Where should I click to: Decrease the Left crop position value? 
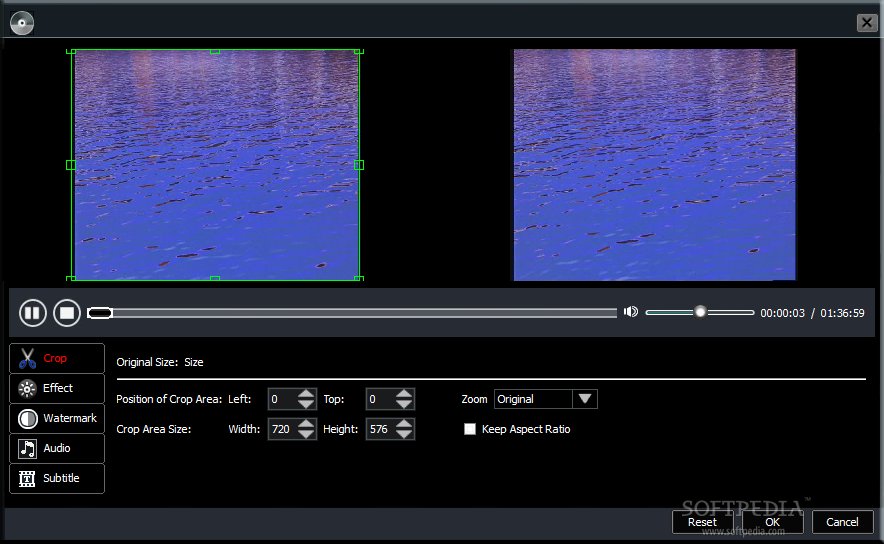click(306, 404)
